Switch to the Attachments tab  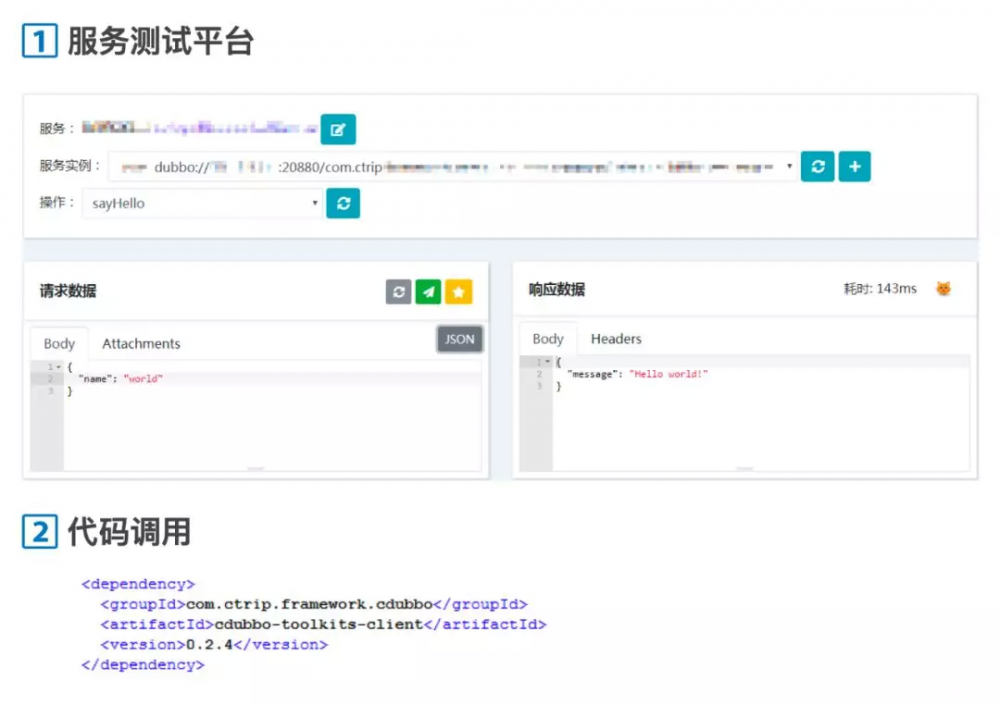click(140, 343)
